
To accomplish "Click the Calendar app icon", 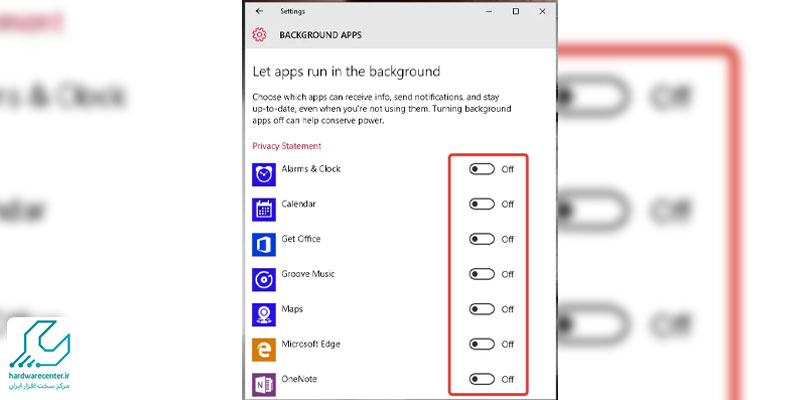I will click(x=264, y=210).
